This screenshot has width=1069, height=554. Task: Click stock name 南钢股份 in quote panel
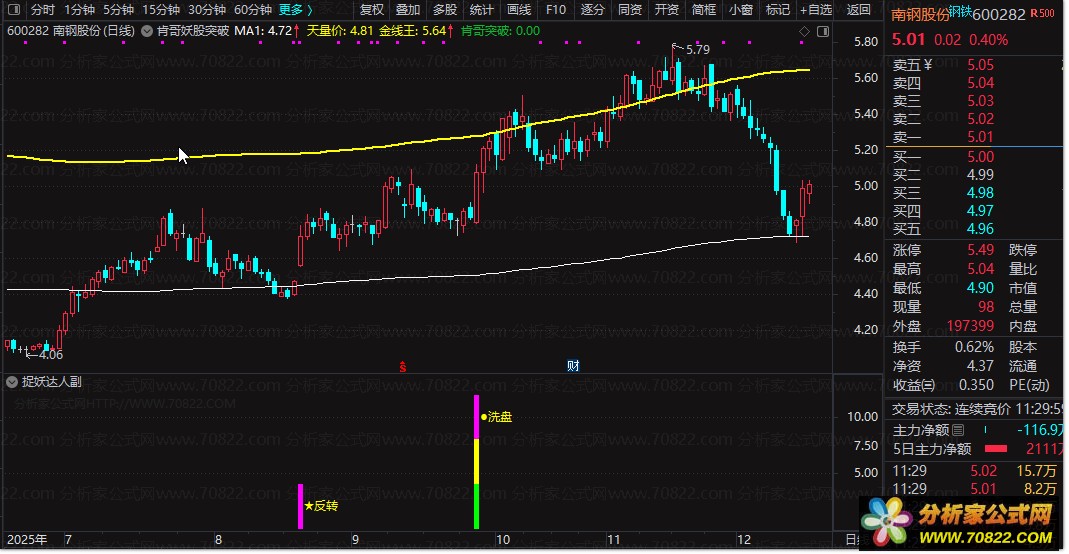coord(920,15)
